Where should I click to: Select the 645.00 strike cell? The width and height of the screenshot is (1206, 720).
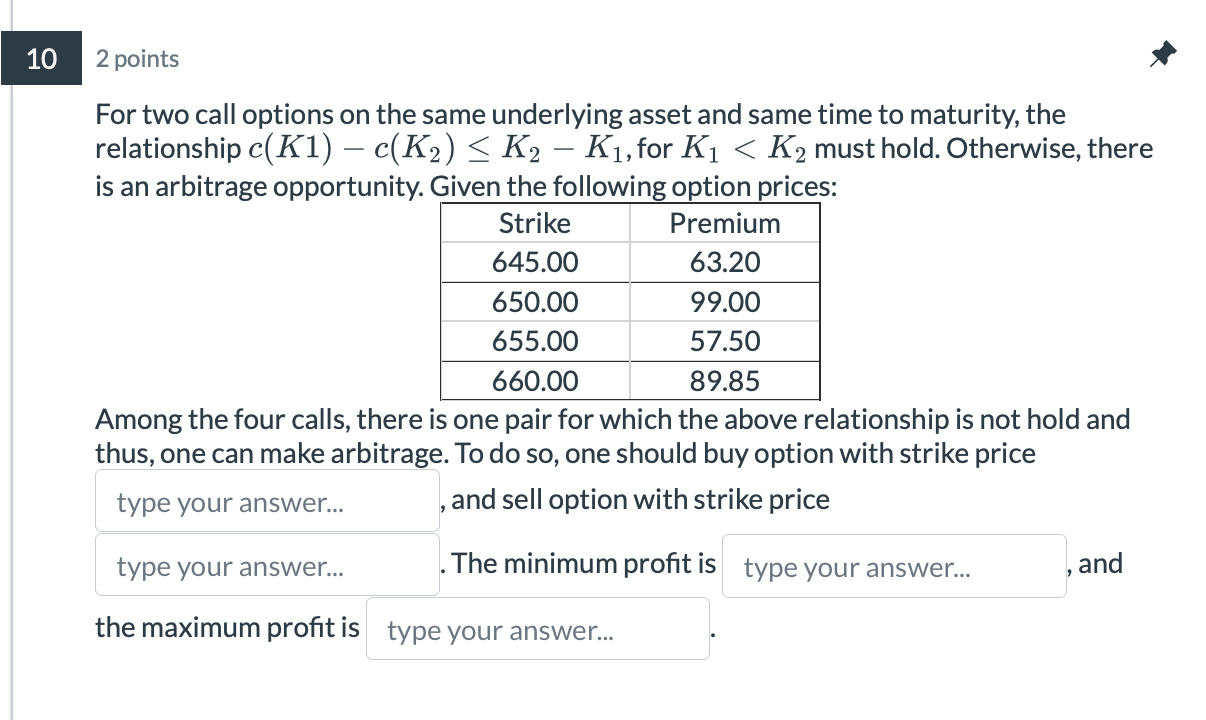coord(535,262)
